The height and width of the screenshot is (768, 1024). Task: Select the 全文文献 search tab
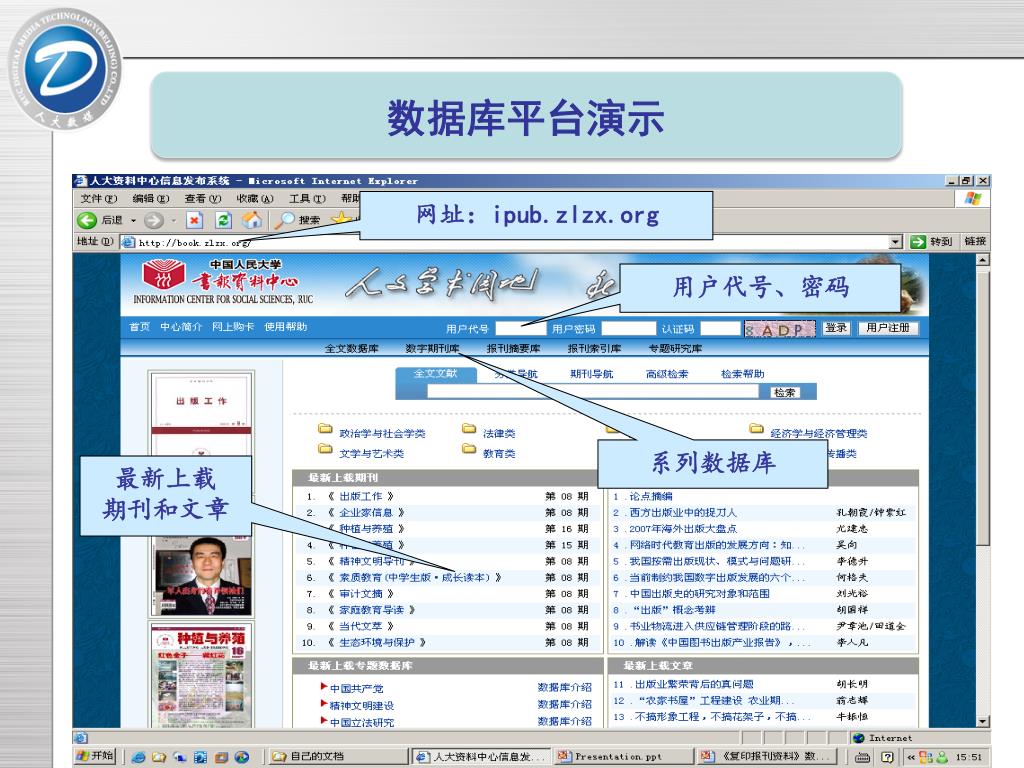coord(436,374)
